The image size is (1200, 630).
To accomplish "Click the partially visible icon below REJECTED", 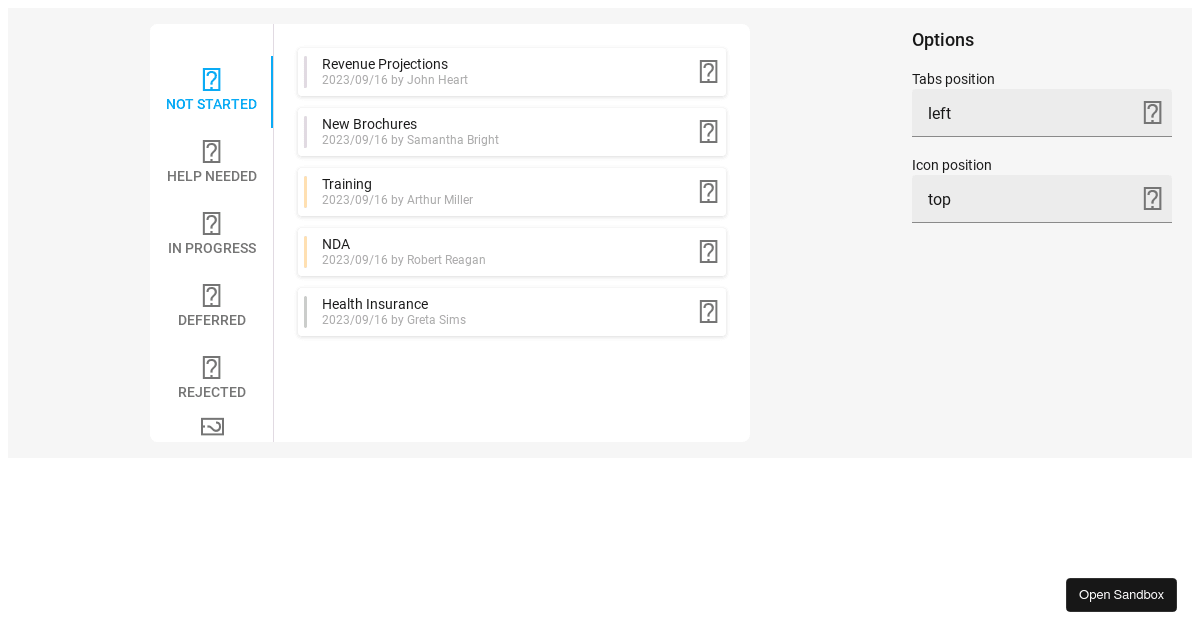I will pyautogui.click(x=211, y=426).
